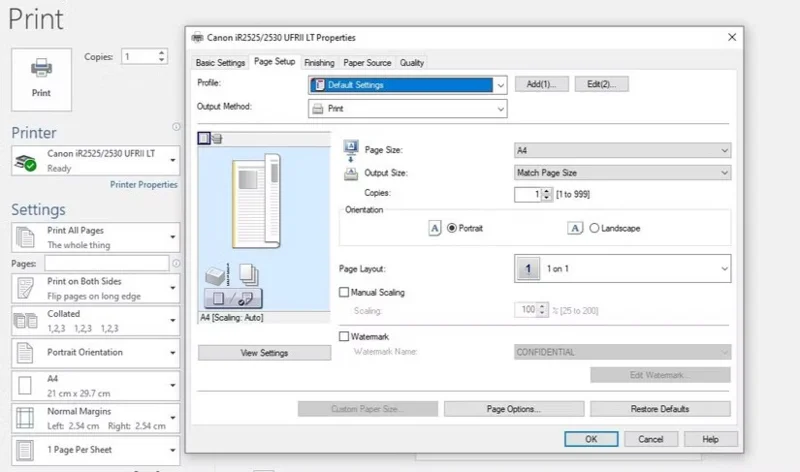Click the Copies field in Word Print pane
The image size is (800, 472).
[x=139, y=57]
